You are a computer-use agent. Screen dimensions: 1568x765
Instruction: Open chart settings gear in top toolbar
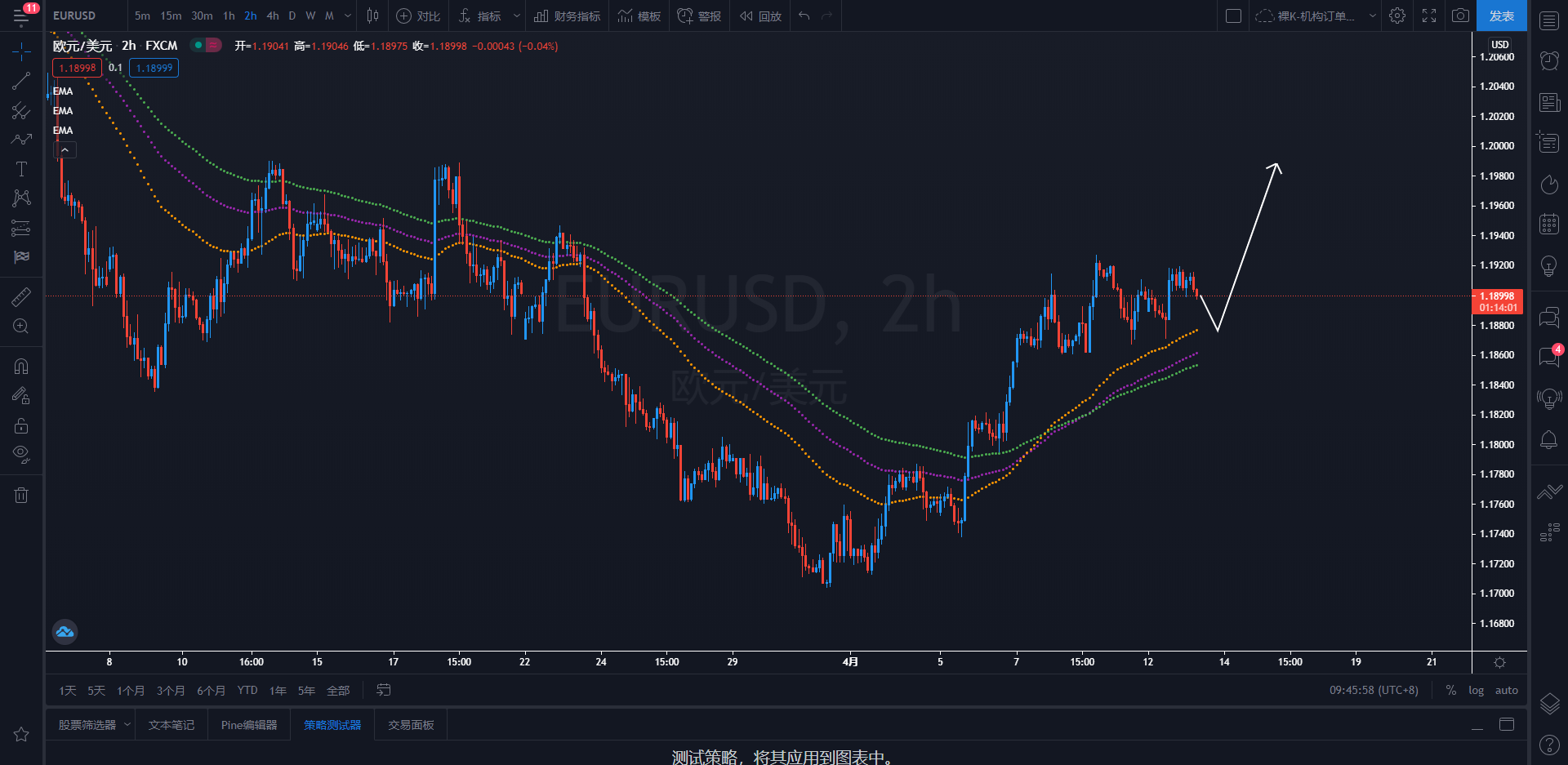pos(1397,16)
